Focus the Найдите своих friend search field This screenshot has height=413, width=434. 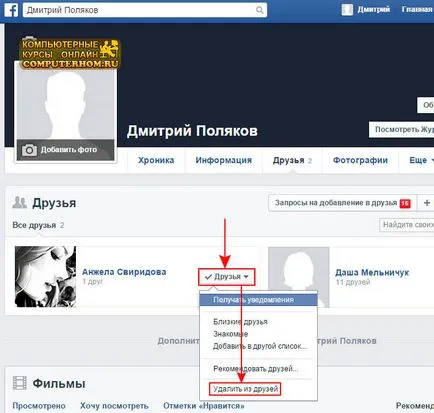pyautogui.click(x=407, y=225)
